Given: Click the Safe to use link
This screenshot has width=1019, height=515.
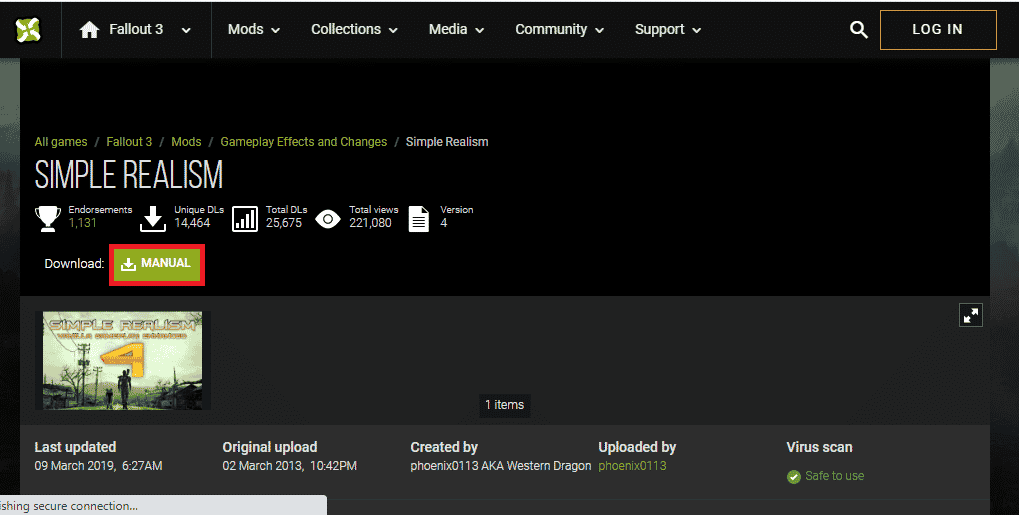Looking at the screenshot, I should [x=834, y=476].
